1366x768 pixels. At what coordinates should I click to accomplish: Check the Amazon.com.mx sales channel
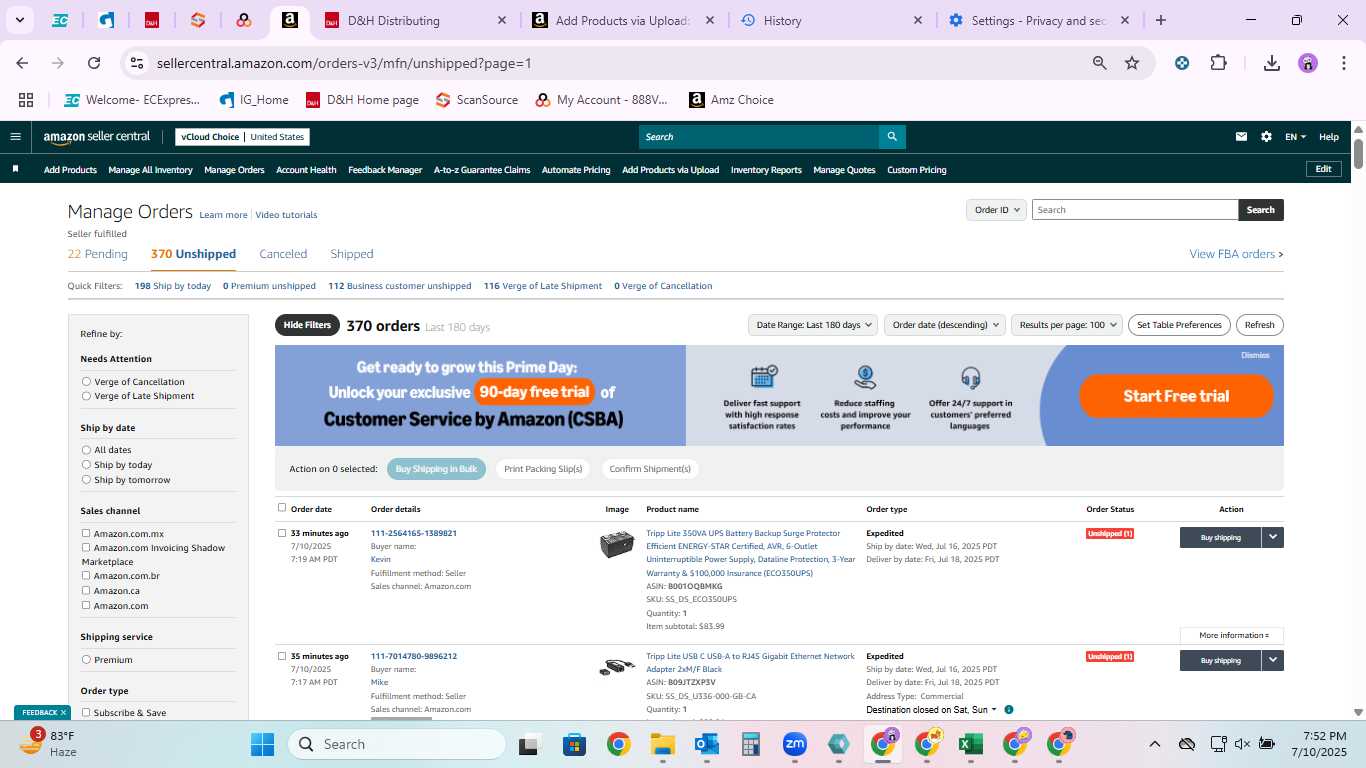[86, 534]
